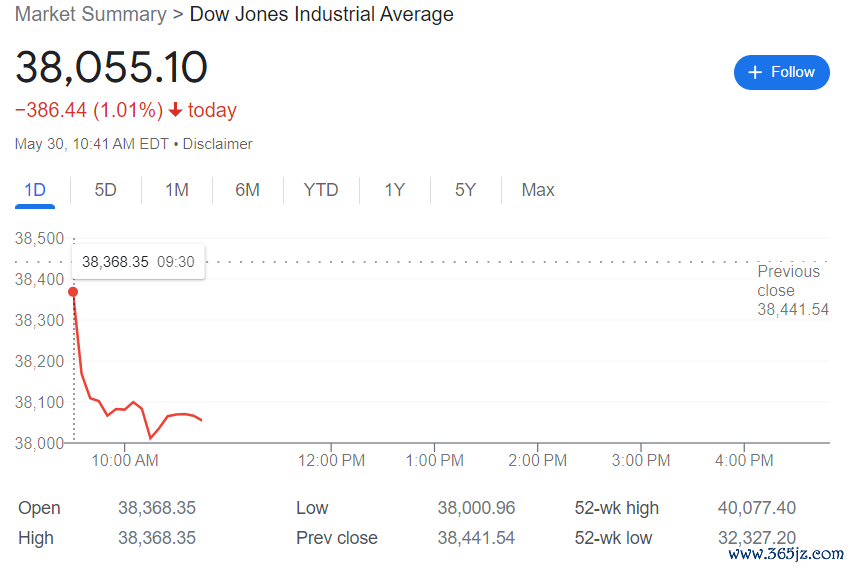View the 5Y chart range
851x569 pixels.
click(465, 190)
